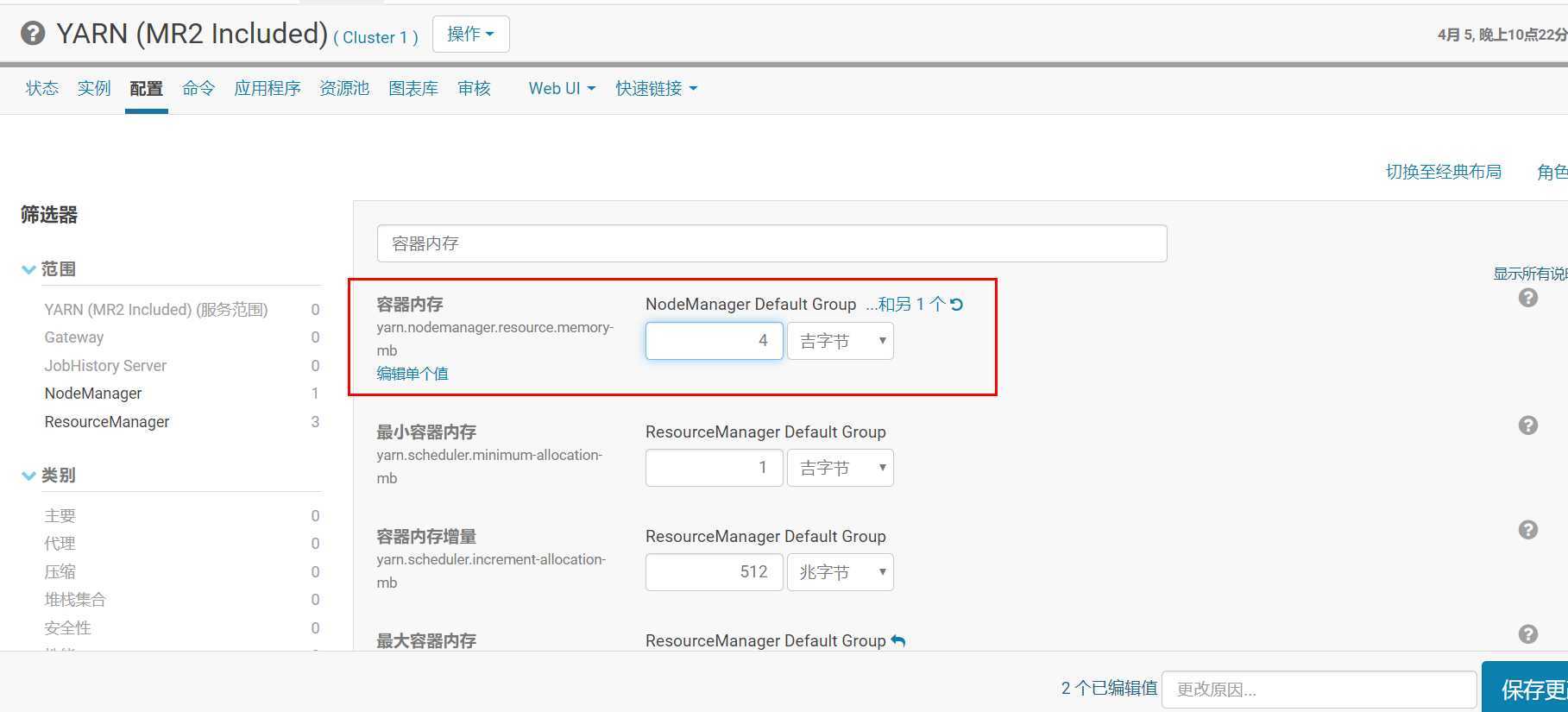Collapse the 类别 filter section
This screenshot has width=1568, height=712.
click(x=48, y=476)
